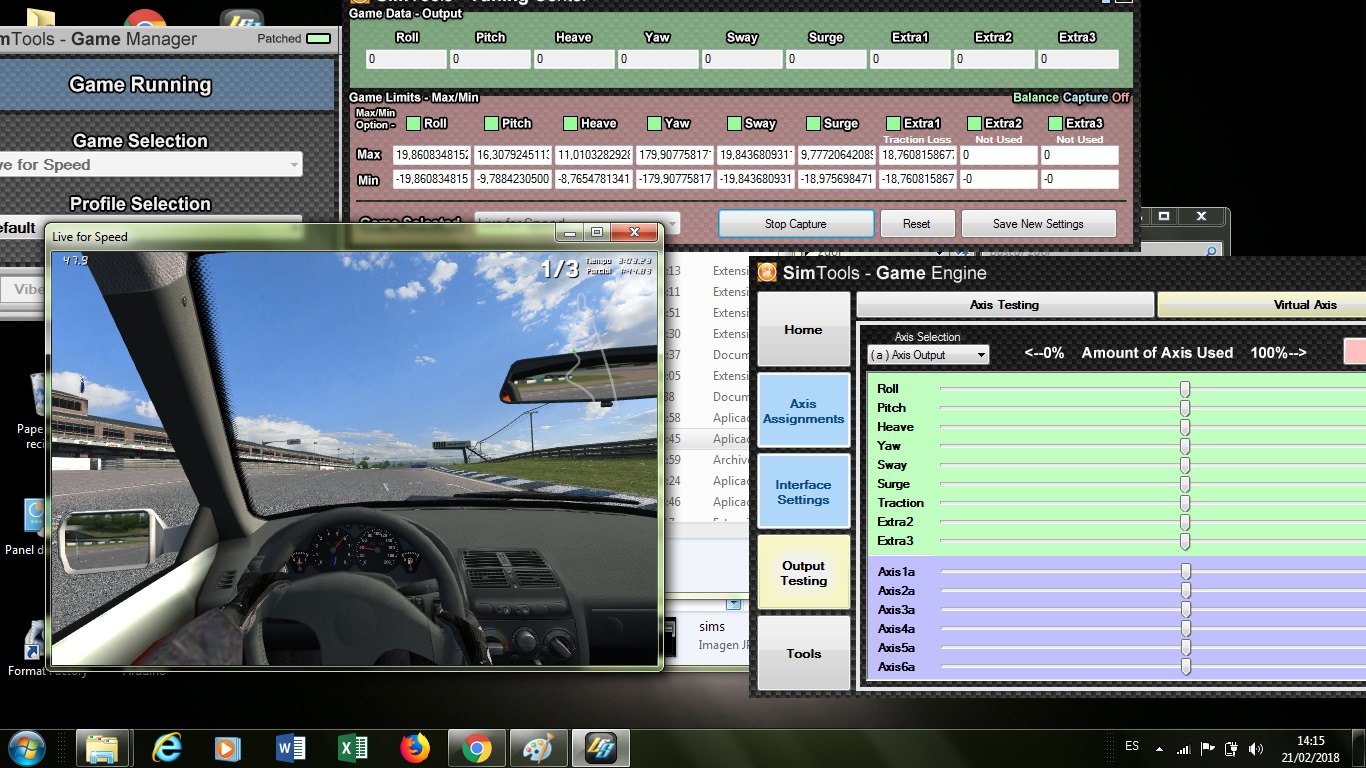Launch Firefox from the taskbar

pos(414,748)
